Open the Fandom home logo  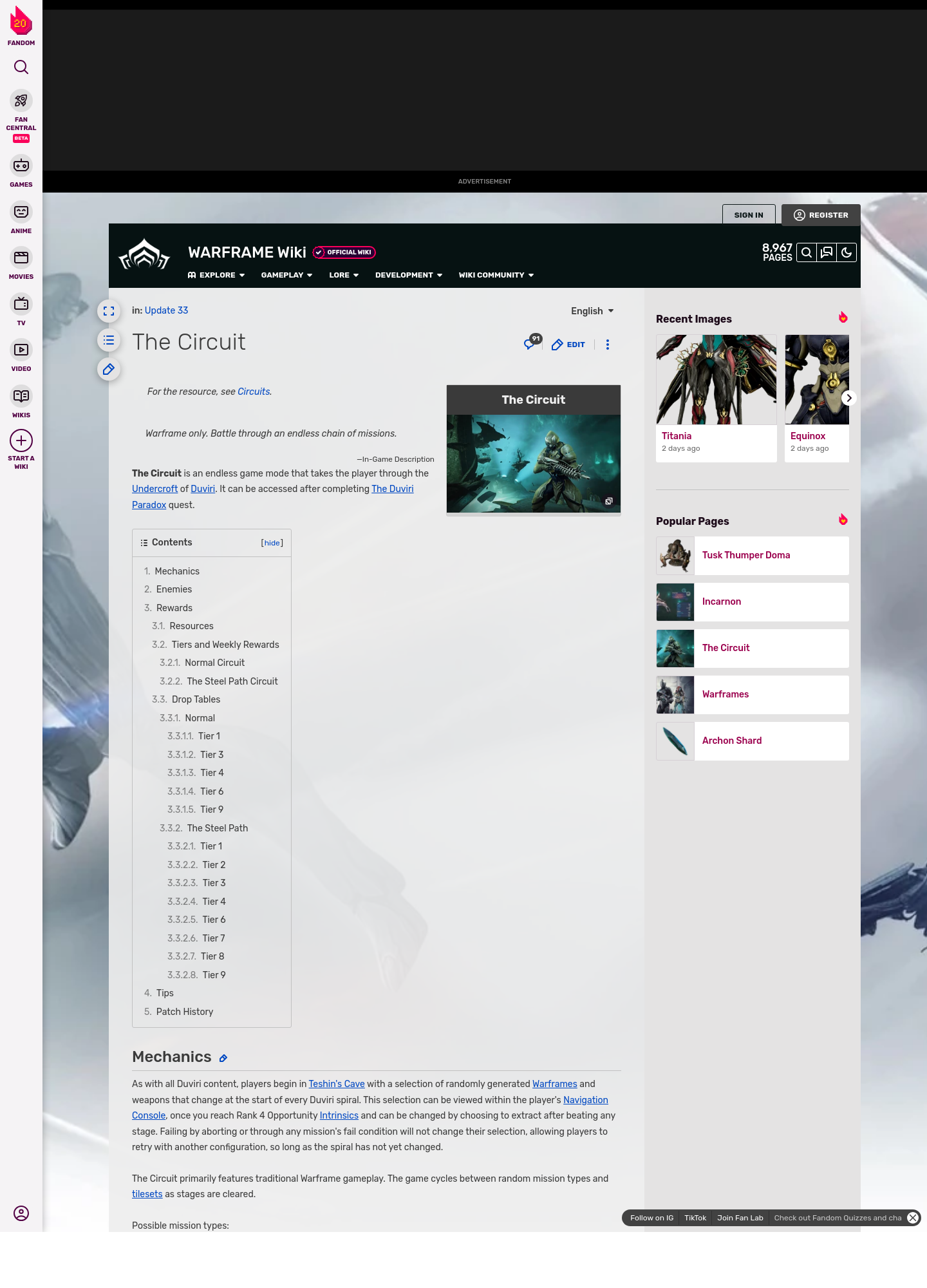(21, 26)
